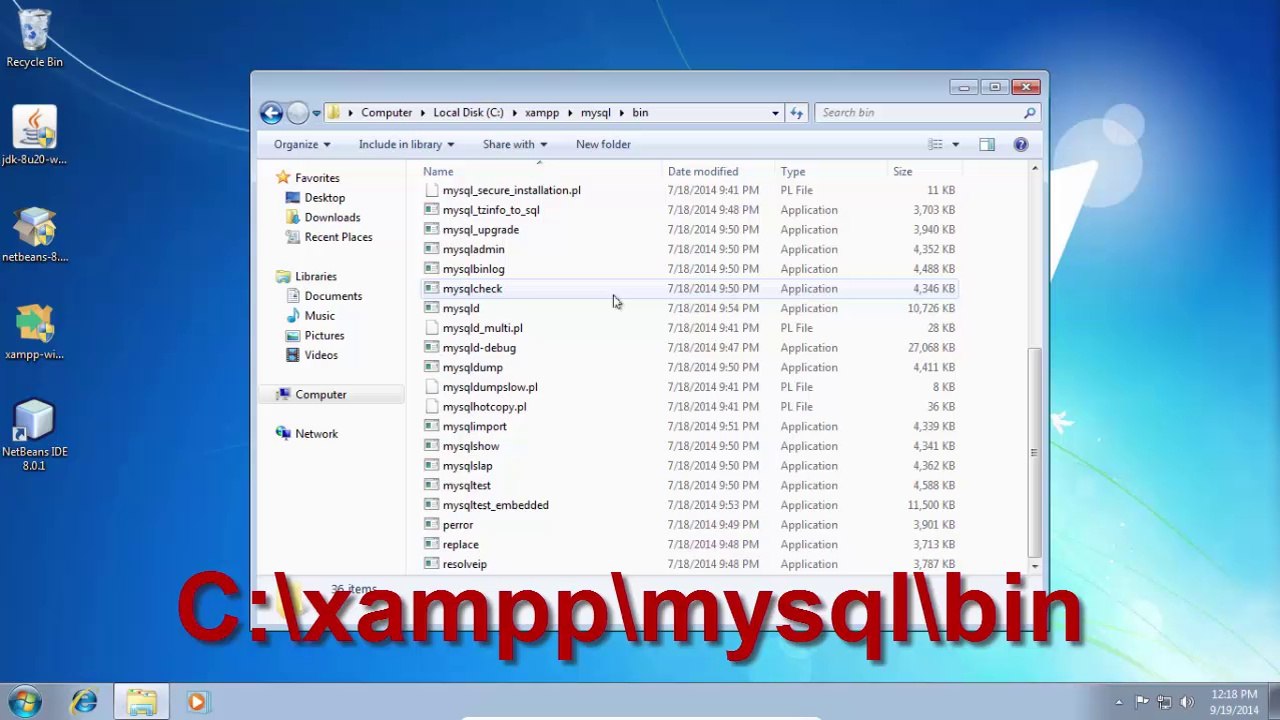Select the NetBeans IDE 8.0.1 desktop shortcut
Viewport: 1280px width, 720px height.
tap(34, 436)
